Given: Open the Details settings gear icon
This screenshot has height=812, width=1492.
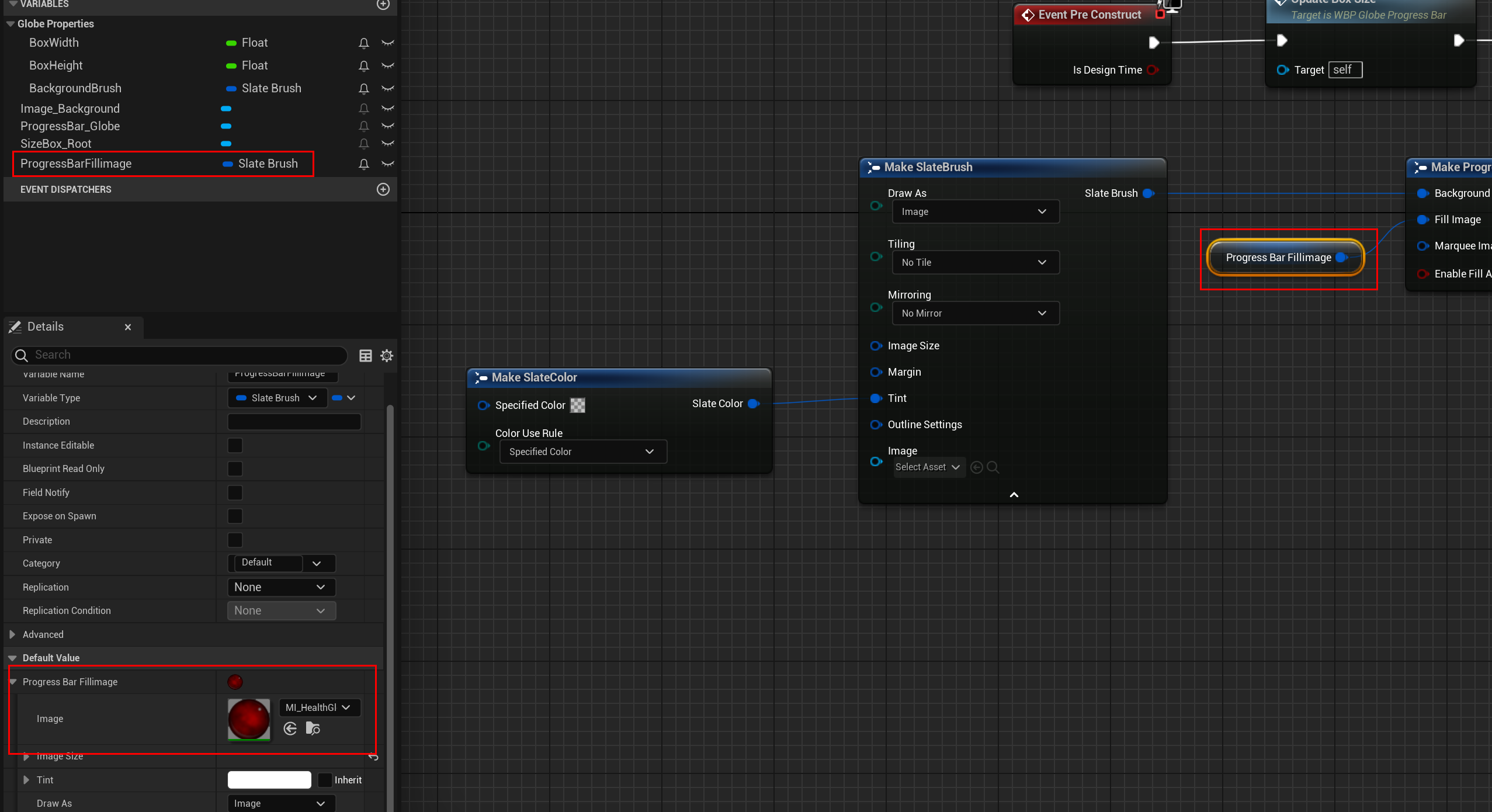Looking at the screenshot, I should click(x=387, y=355).
